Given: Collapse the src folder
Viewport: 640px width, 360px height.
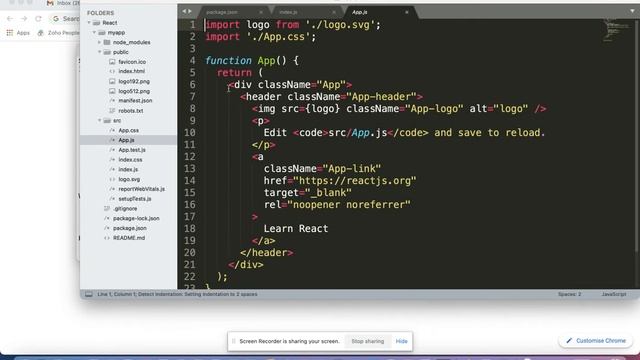Looking at the screenshot, I should point(99,120).
